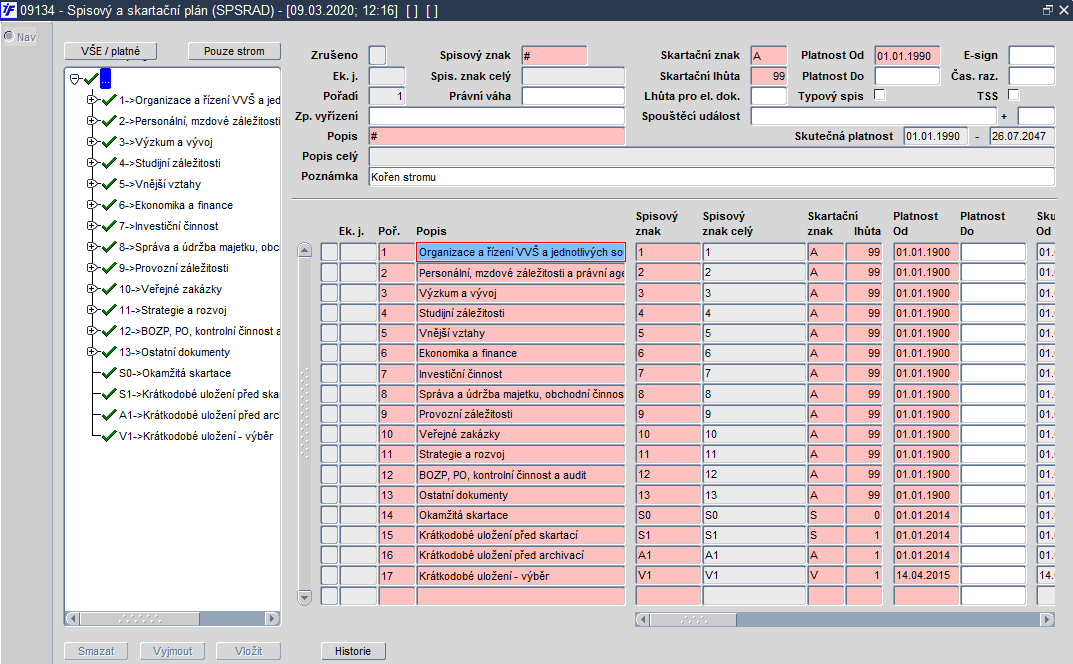The width and height of the screenshot is (1073, 664).
Task: Collapse the root tree node
Action: point(75,79)
